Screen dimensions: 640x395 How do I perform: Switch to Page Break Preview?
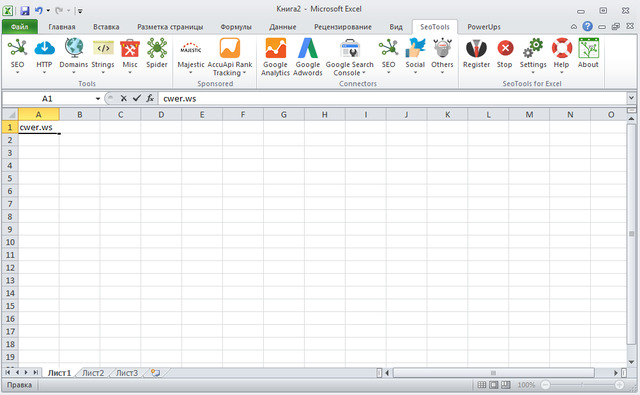pos(506,385)
